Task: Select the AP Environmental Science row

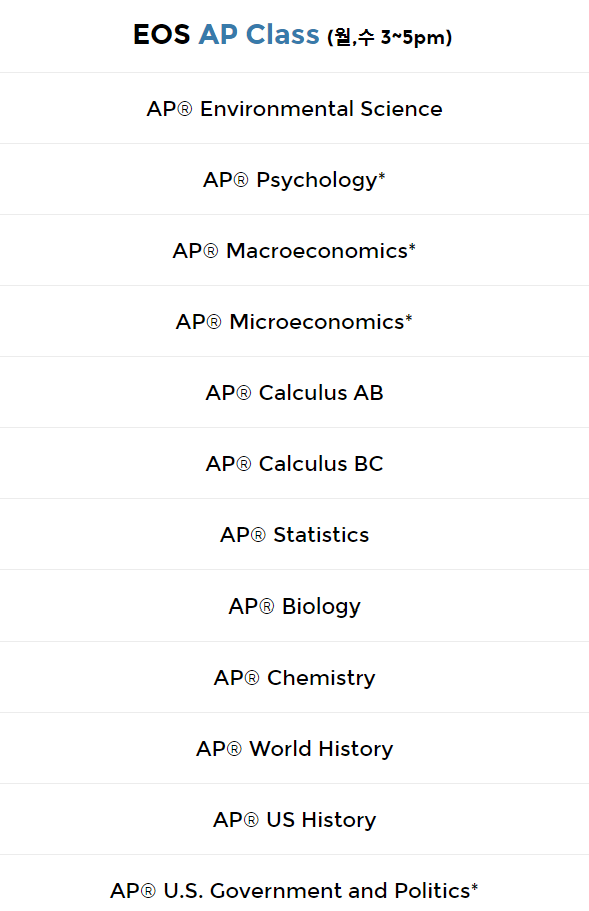Action: point(294,109)
